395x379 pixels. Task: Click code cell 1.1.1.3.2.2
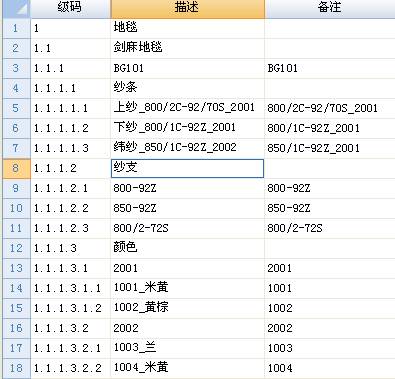point(70,368)
